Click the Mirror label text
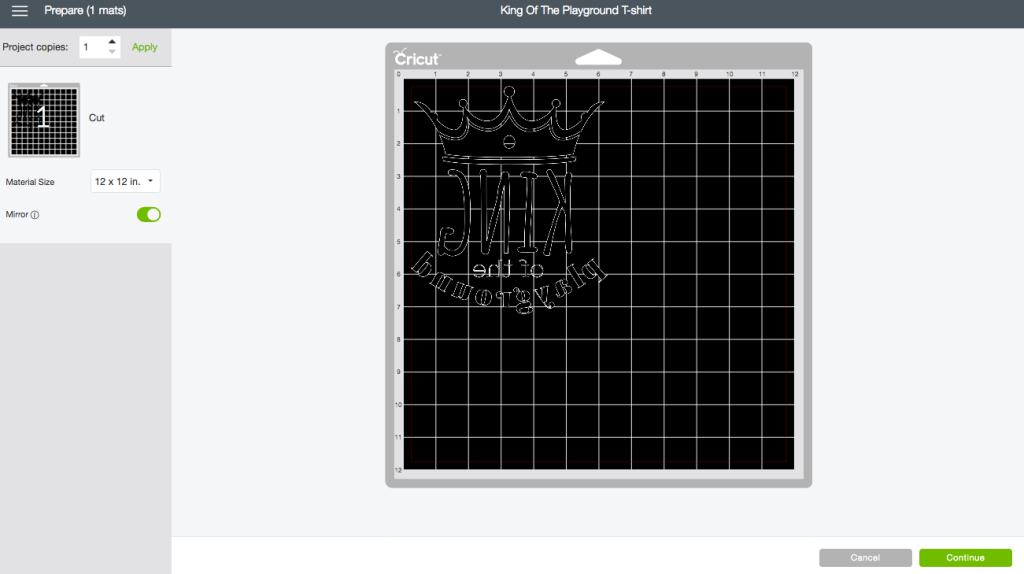Image resolution: width=1024 pixels, height=574 pixels. (16, 214)
